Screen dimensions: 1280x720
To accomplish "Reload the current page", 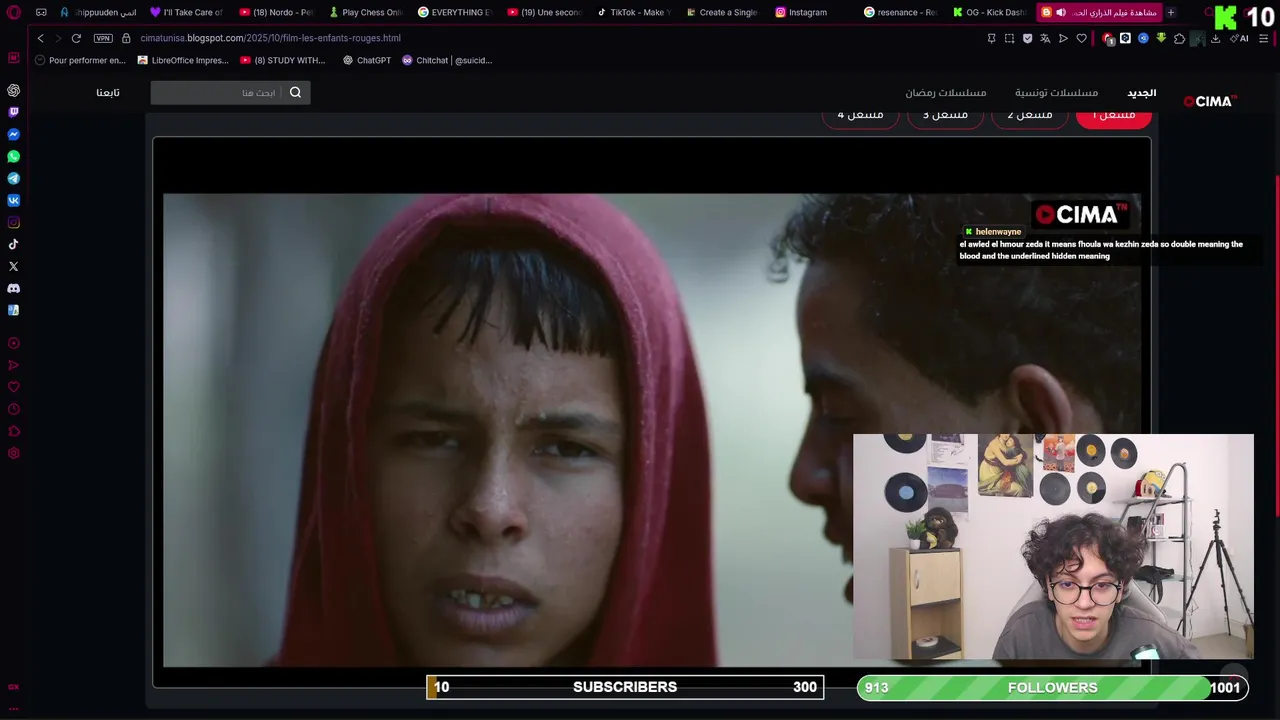I will 76,38.
